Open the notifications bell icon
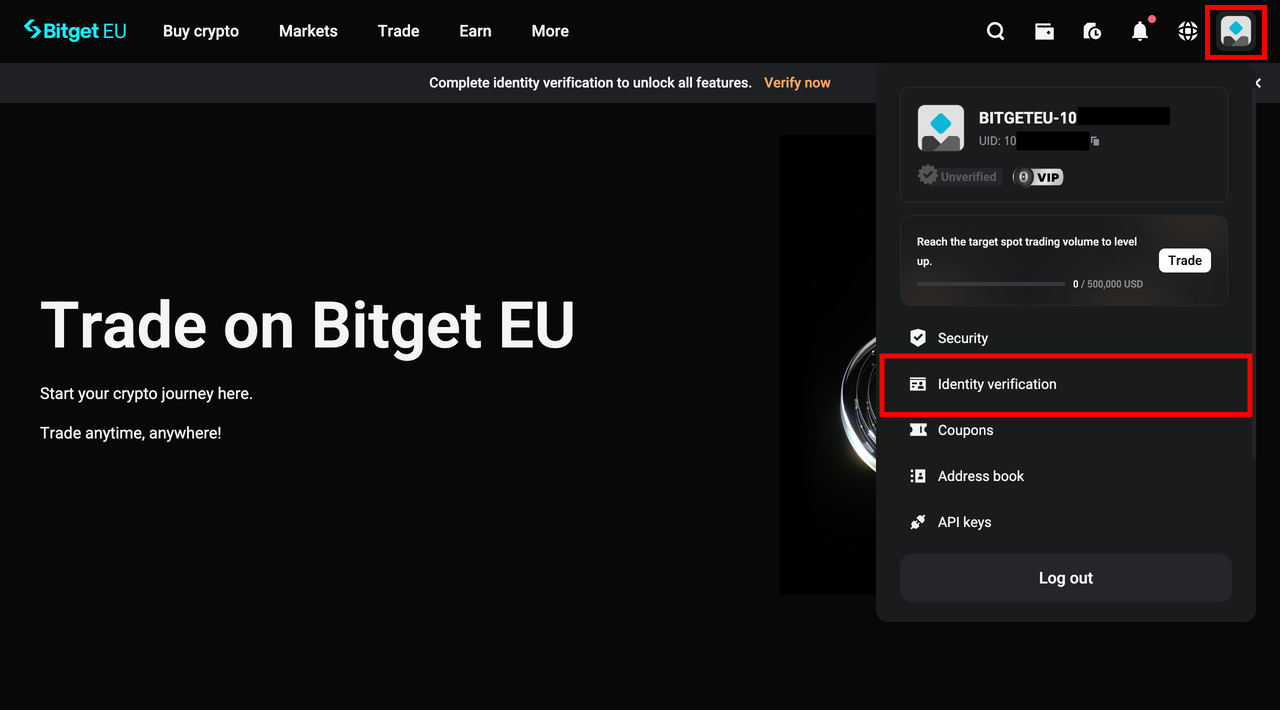Screen dimensions: 1280x710 (1140, 31)
